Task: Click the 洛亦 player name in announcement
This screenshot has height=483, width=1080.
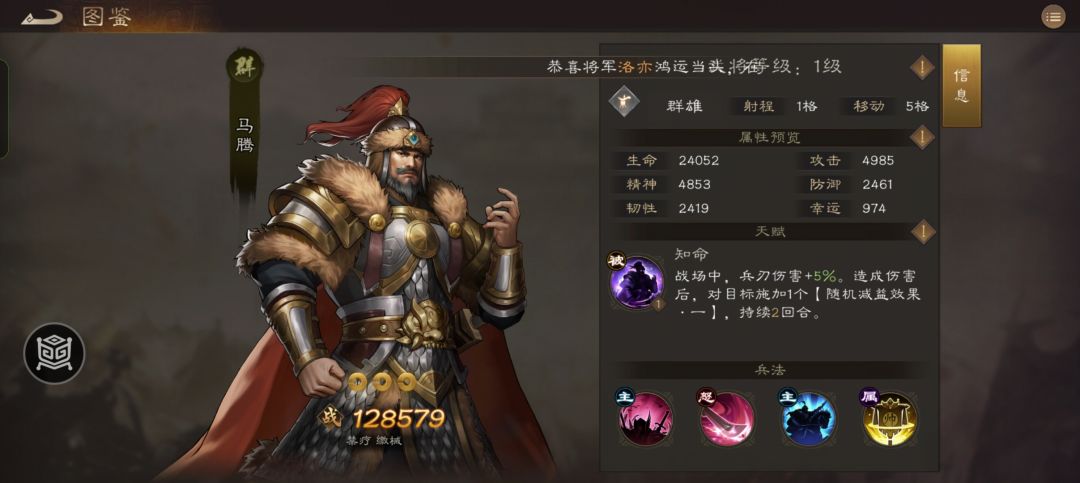Action: click(x=633, y=68)
